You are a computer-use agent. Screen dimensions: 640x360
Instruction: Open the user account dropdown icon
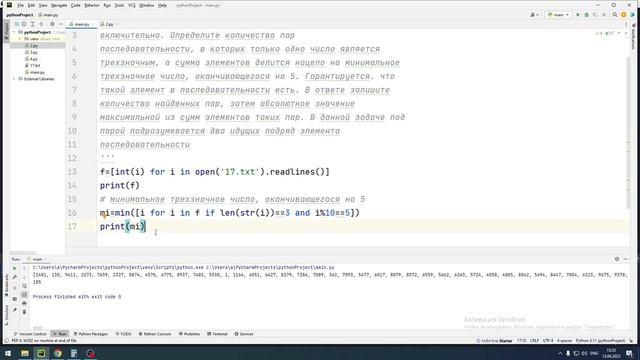(x=534, y=15)
